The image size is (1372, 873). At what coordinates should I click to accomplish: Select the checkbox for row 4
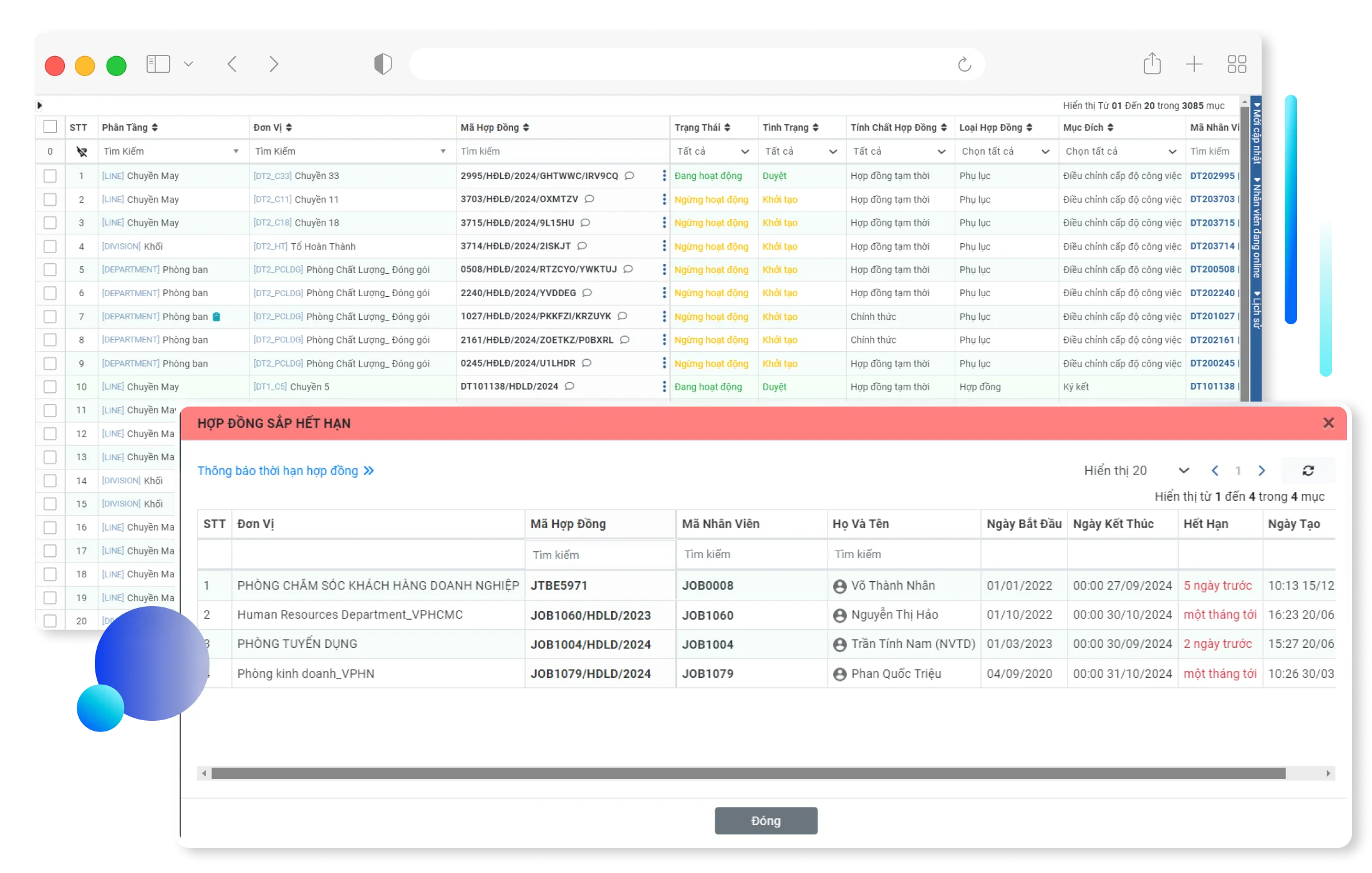pos(50,246)
